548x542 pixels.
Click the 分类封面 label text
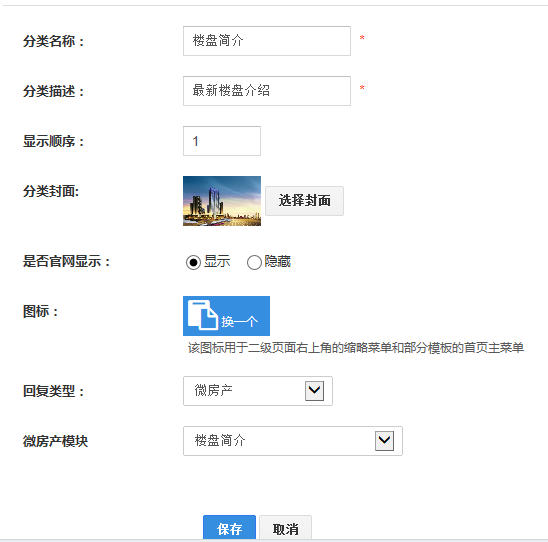click(x=51, y=191)
